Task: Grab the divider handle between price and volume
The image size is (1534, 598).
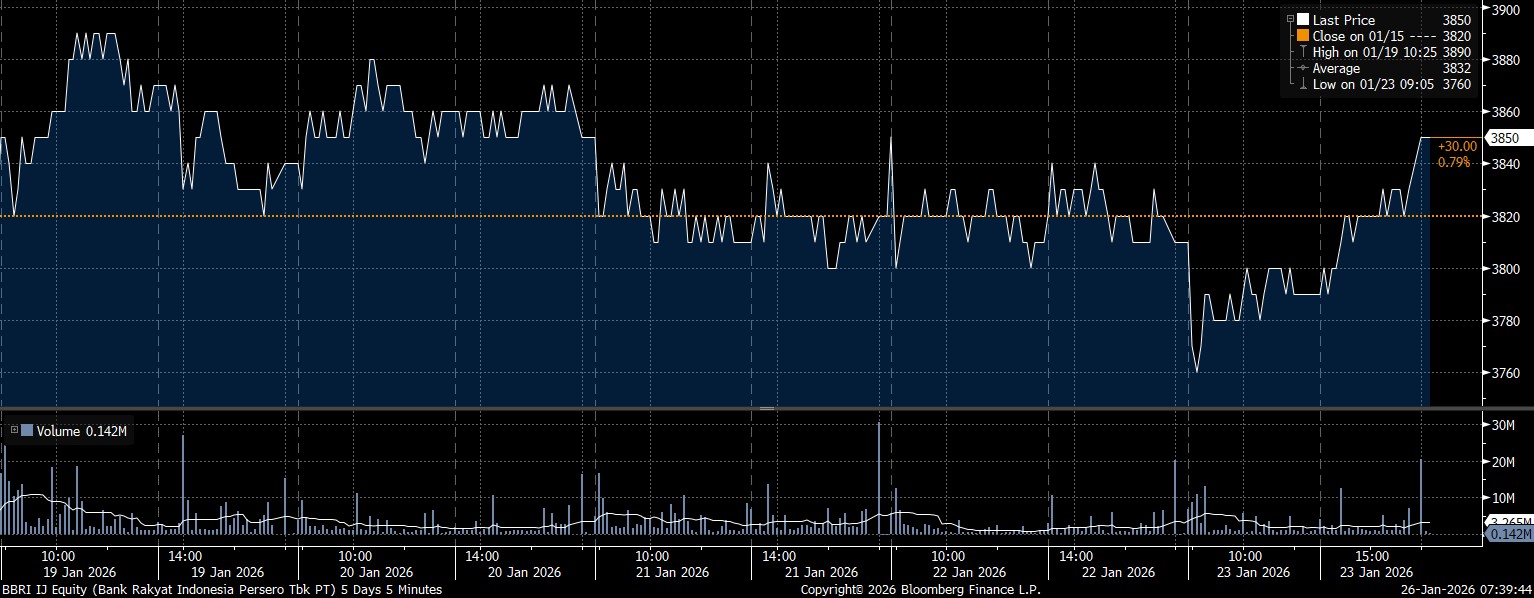Action: (767, 409)
